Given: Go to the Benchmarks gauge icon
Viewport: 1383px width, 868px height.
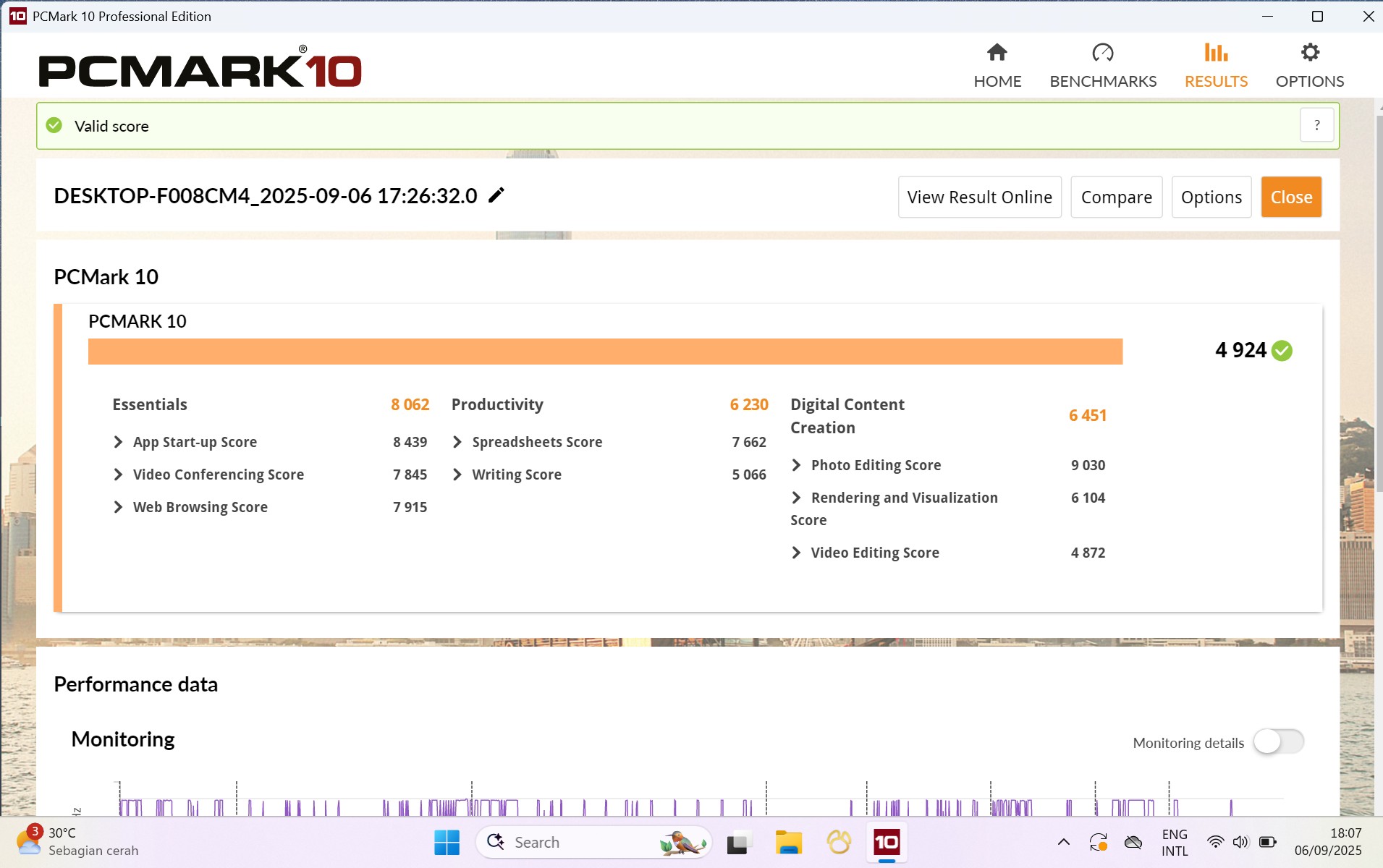Looking at the screenshot, I should click(x=1102, y=53).
